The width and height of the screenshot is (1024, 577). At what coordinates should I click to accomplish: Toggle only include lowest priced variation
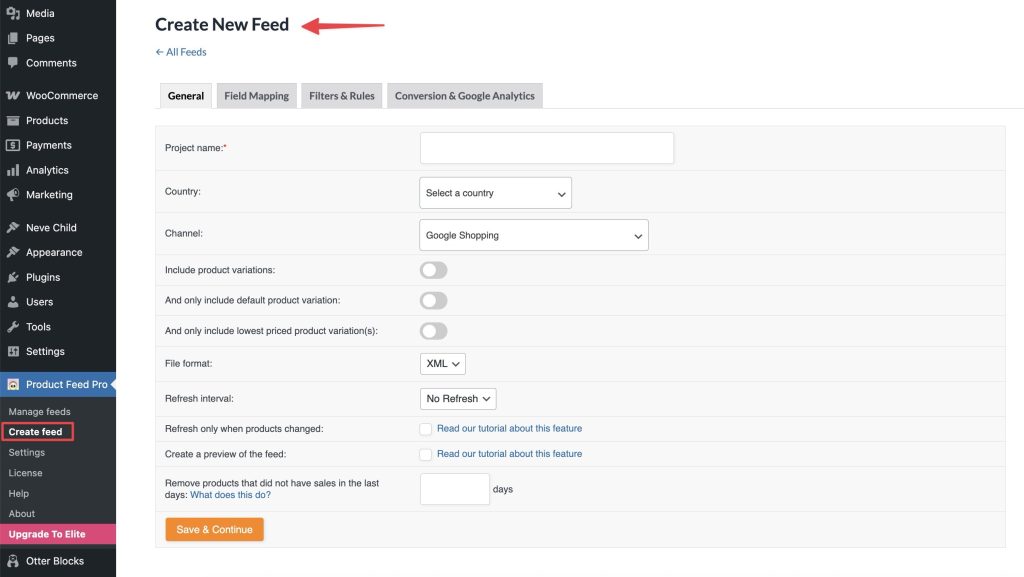click(434, 331)
